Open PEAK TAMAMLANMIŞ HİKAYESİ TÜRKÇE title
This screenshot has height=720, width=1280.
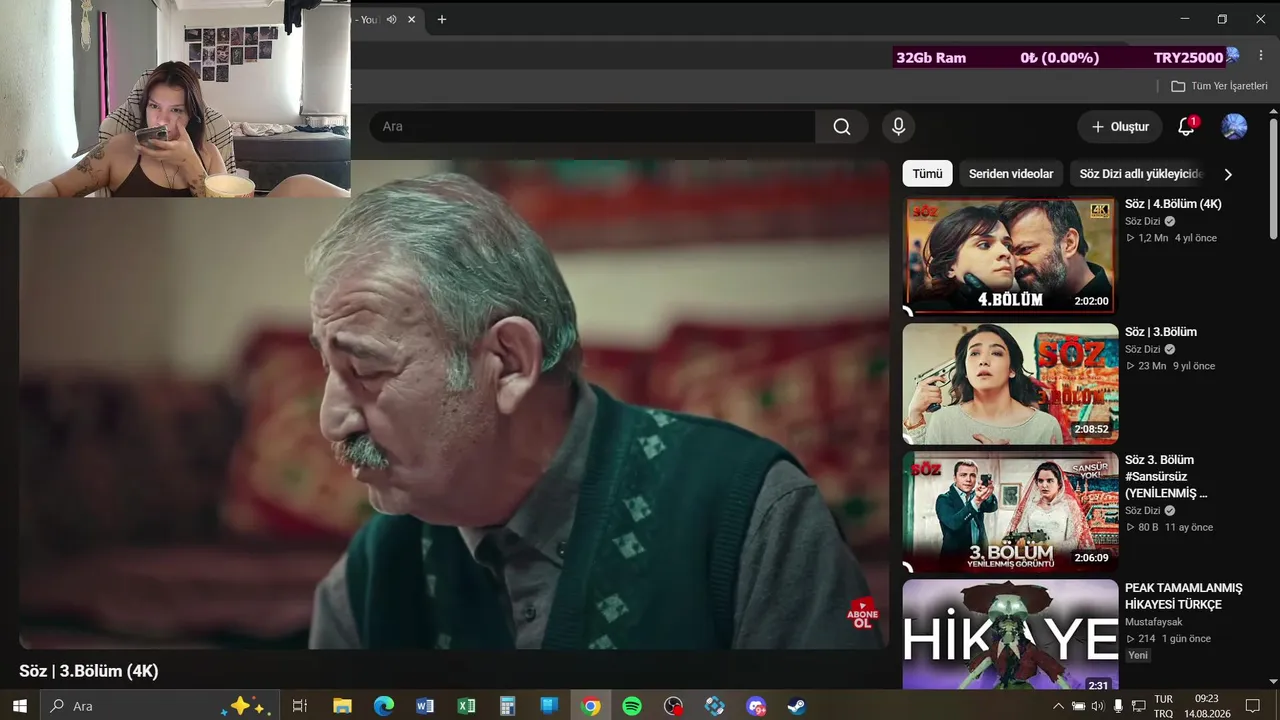[x=1184, y=596]
